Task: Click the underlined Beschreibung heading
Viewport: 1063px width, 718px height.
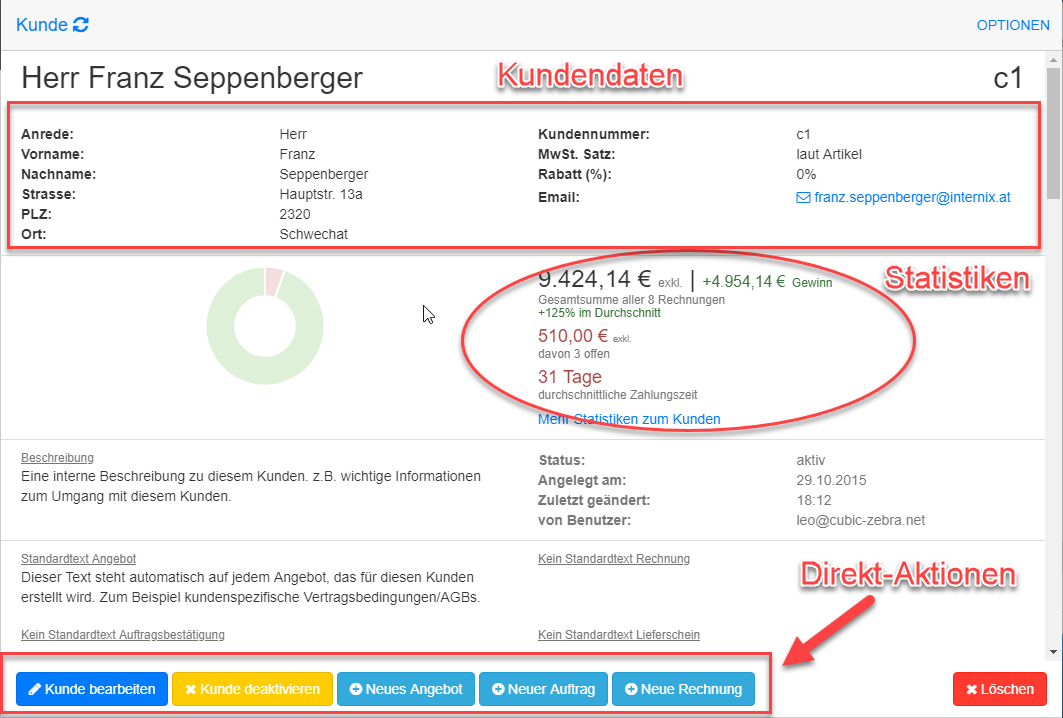Action: pyautogui.click(x=57, y=458)
